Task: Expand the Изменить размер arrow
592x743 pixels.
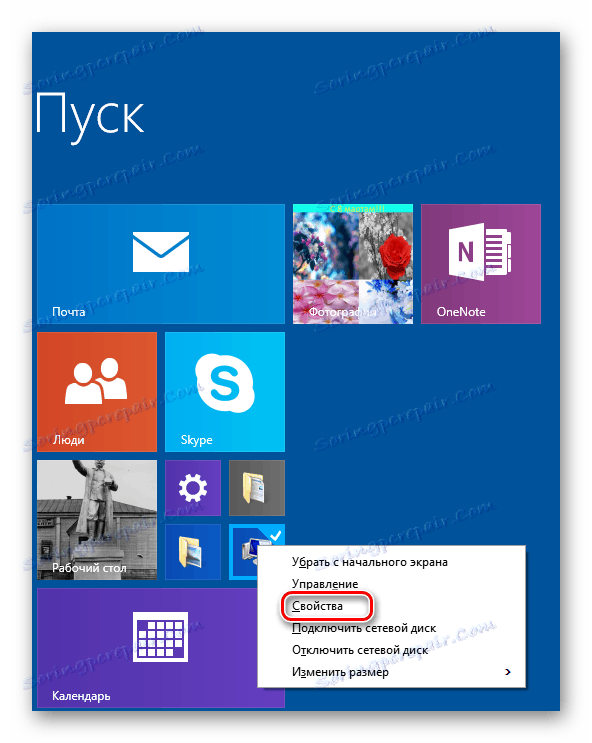Action: 508,672
